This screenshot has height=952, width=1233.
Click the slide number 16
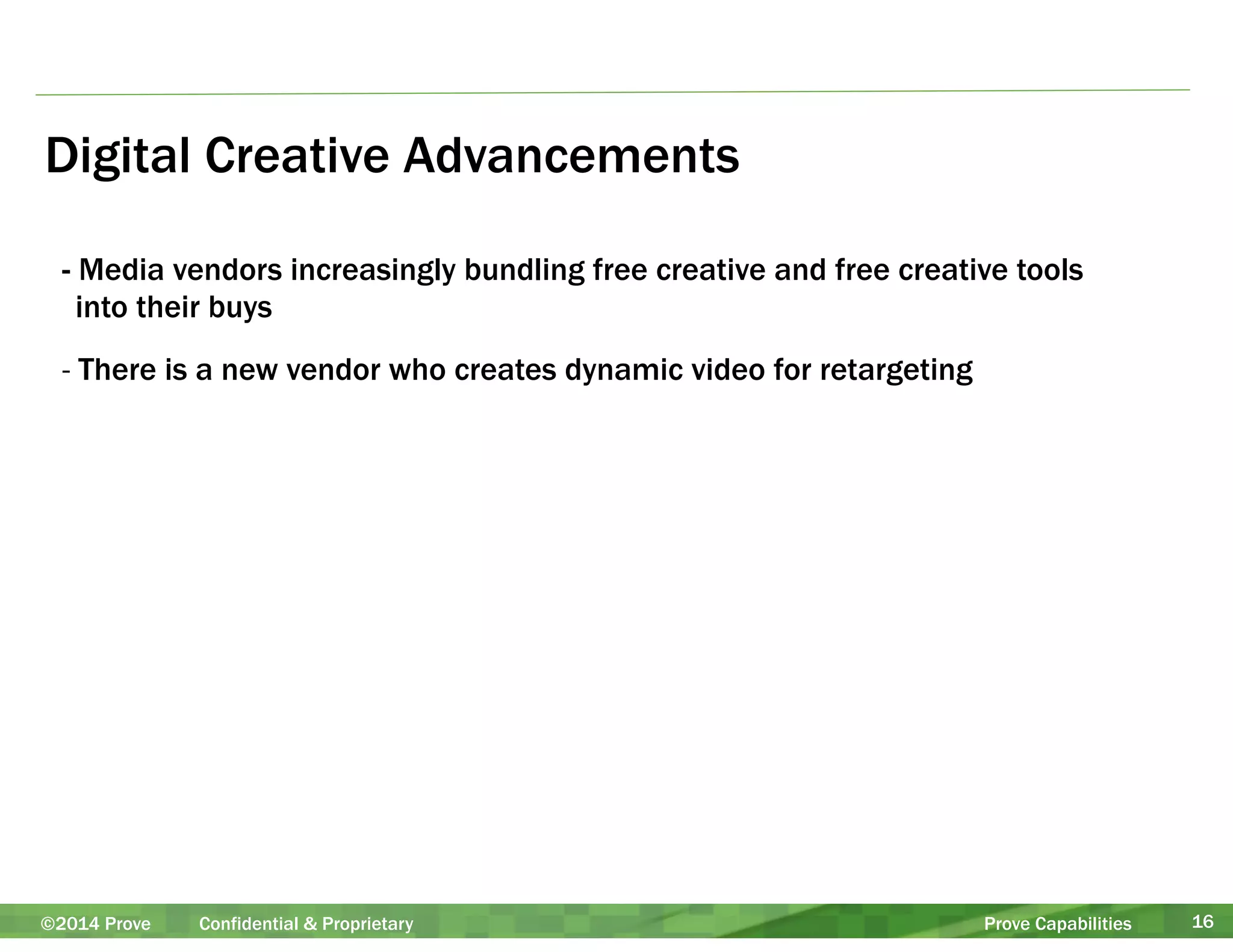[x=1203, y=921]
